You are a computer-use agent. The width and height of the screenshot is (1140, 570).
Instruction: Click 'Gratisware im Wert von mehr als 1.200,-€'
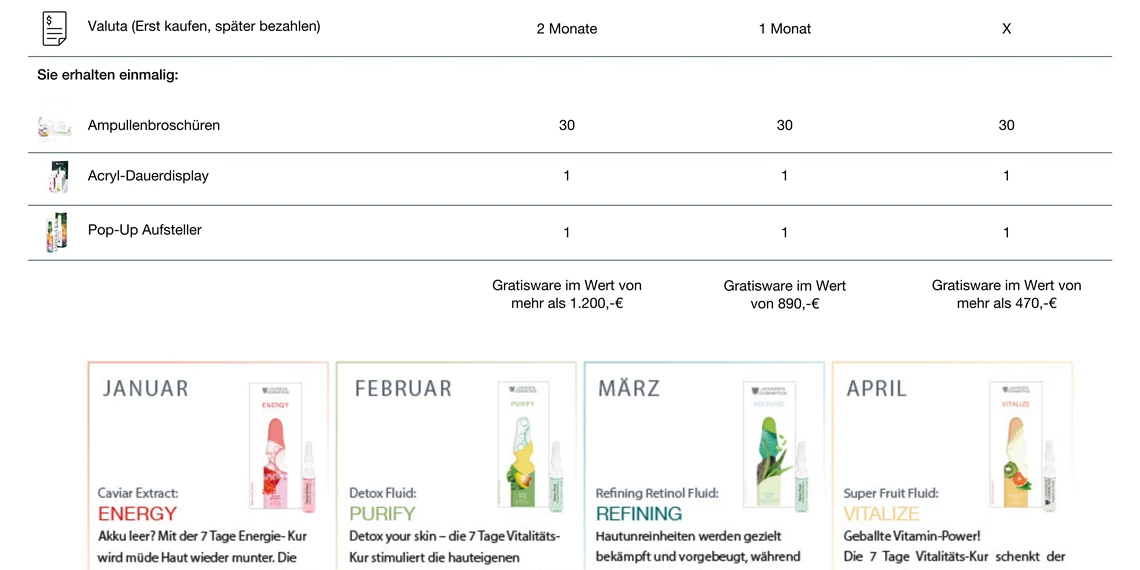(567, 294)
